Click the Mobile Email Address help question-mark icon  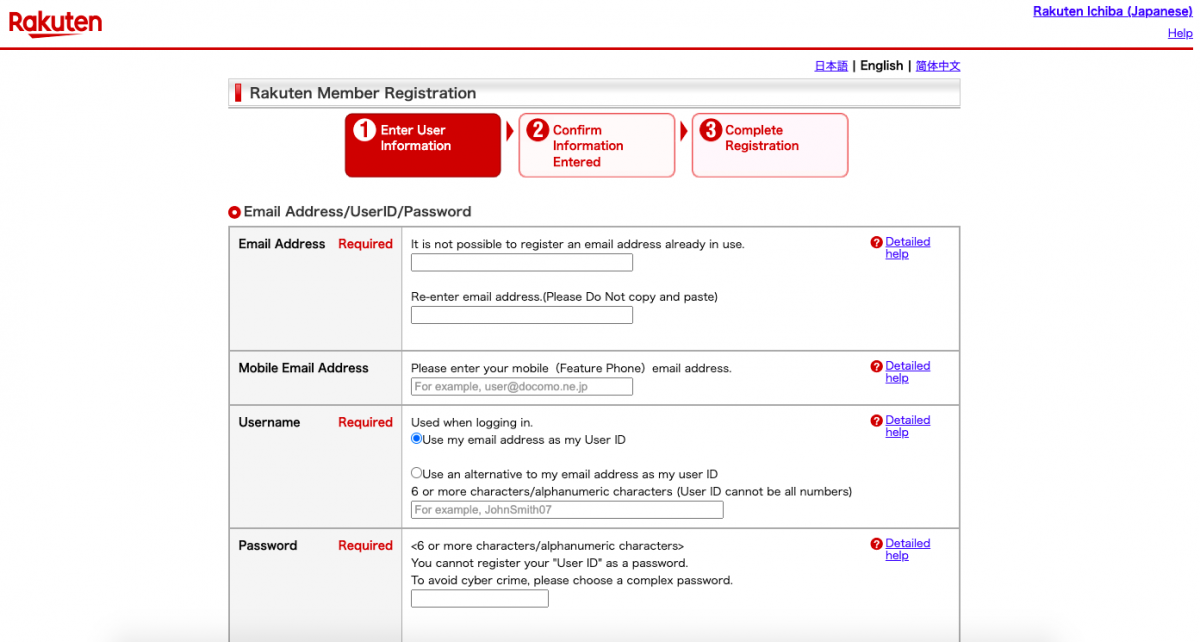tap(877, 366)
